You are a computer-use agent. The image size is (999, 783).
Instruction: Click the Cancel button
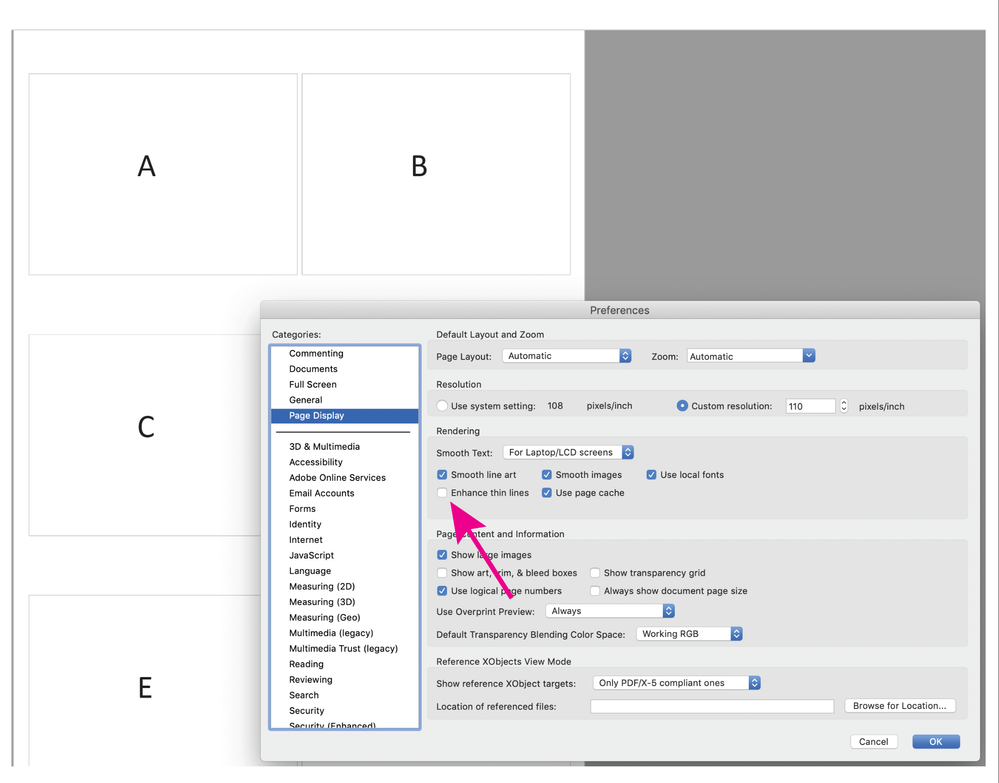(873, 742)
